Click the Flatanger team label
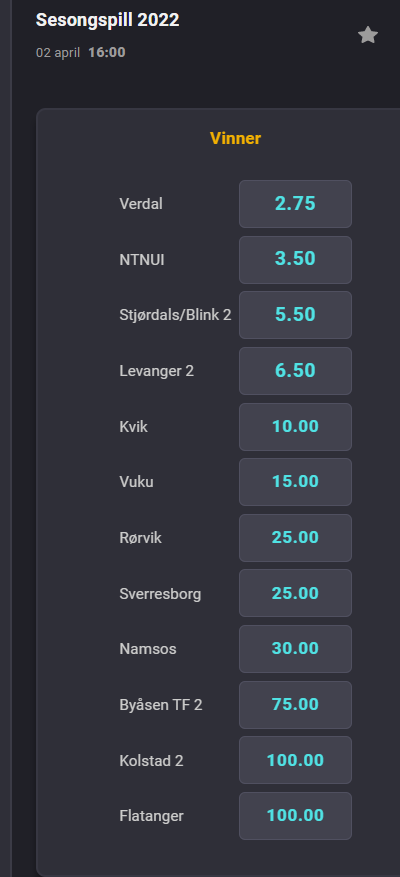400x877 pixels. [151, 817]
